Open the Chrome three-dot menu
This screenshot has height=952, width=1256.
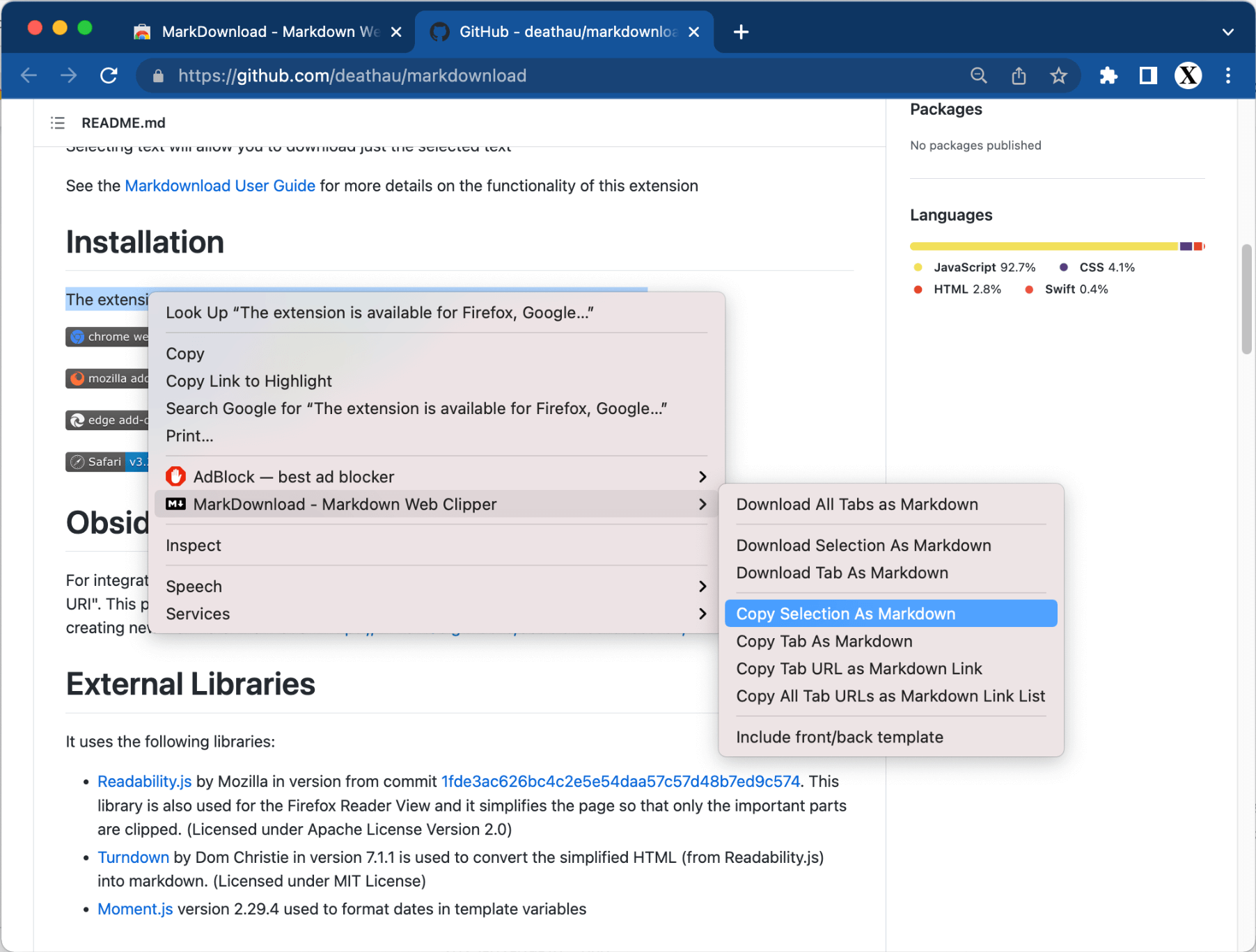pyautogui.click(x=1227, y=75)
